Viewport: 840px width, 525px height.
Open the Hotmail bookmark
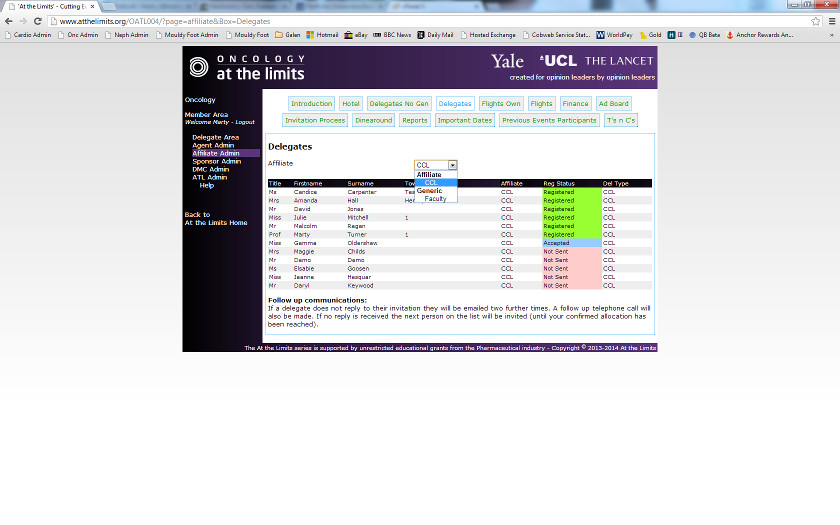click(322, 35)
